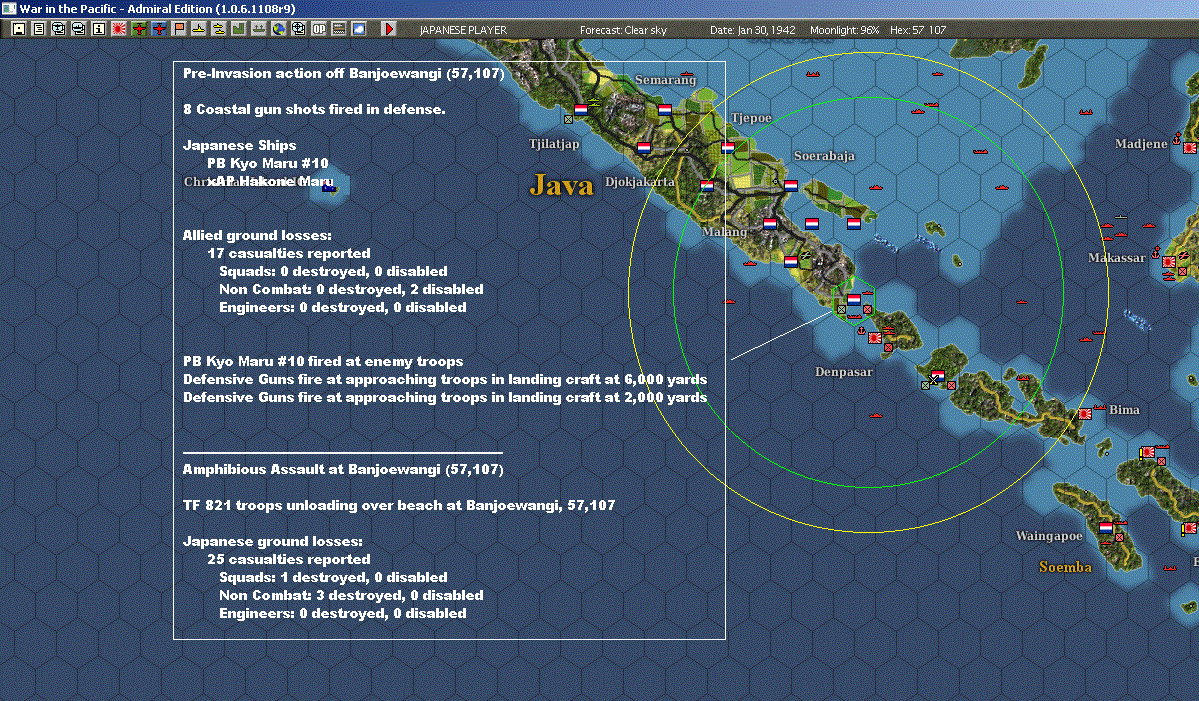Image resolution: width=1199 pixels, height=701 pixels.
Task: Click the red play arrow end turn icon
Action: [x=388, y=29]
